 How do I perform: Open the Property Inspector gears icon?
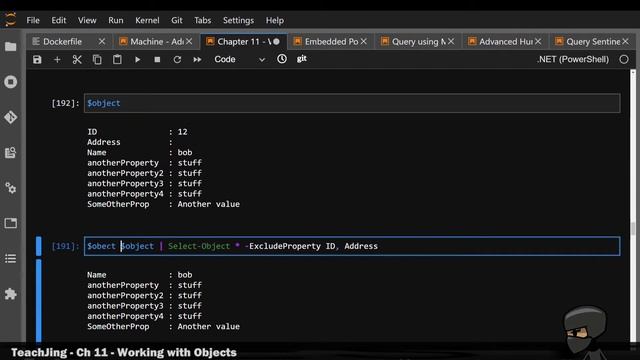pos(11,188)
